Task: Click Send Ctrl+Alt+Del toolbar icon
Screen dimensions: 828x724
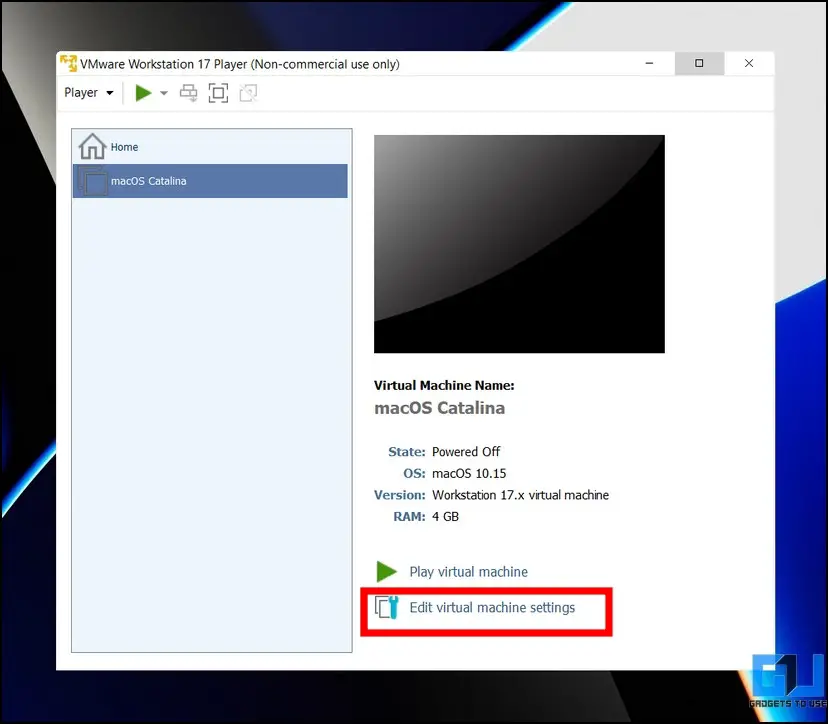Action: click(x=189, y=93)
